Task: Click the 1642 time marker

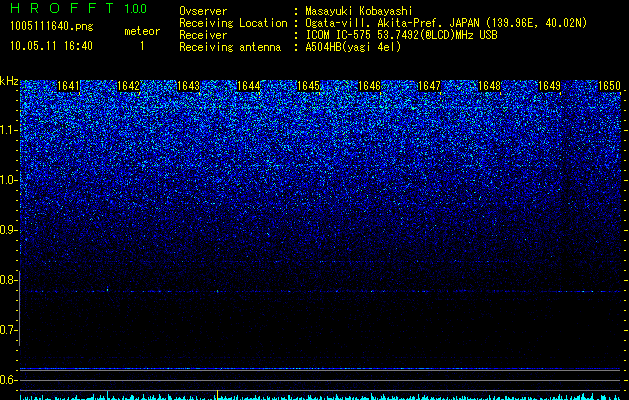Action: click(x=128, y=86)
